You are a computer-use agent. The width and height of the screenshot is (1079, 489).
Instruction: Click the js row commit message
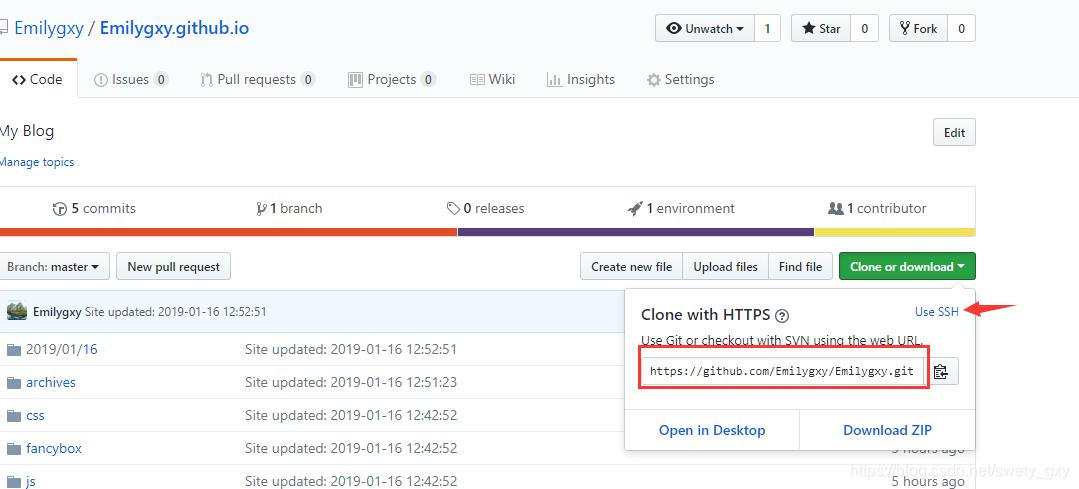point(351,481)
